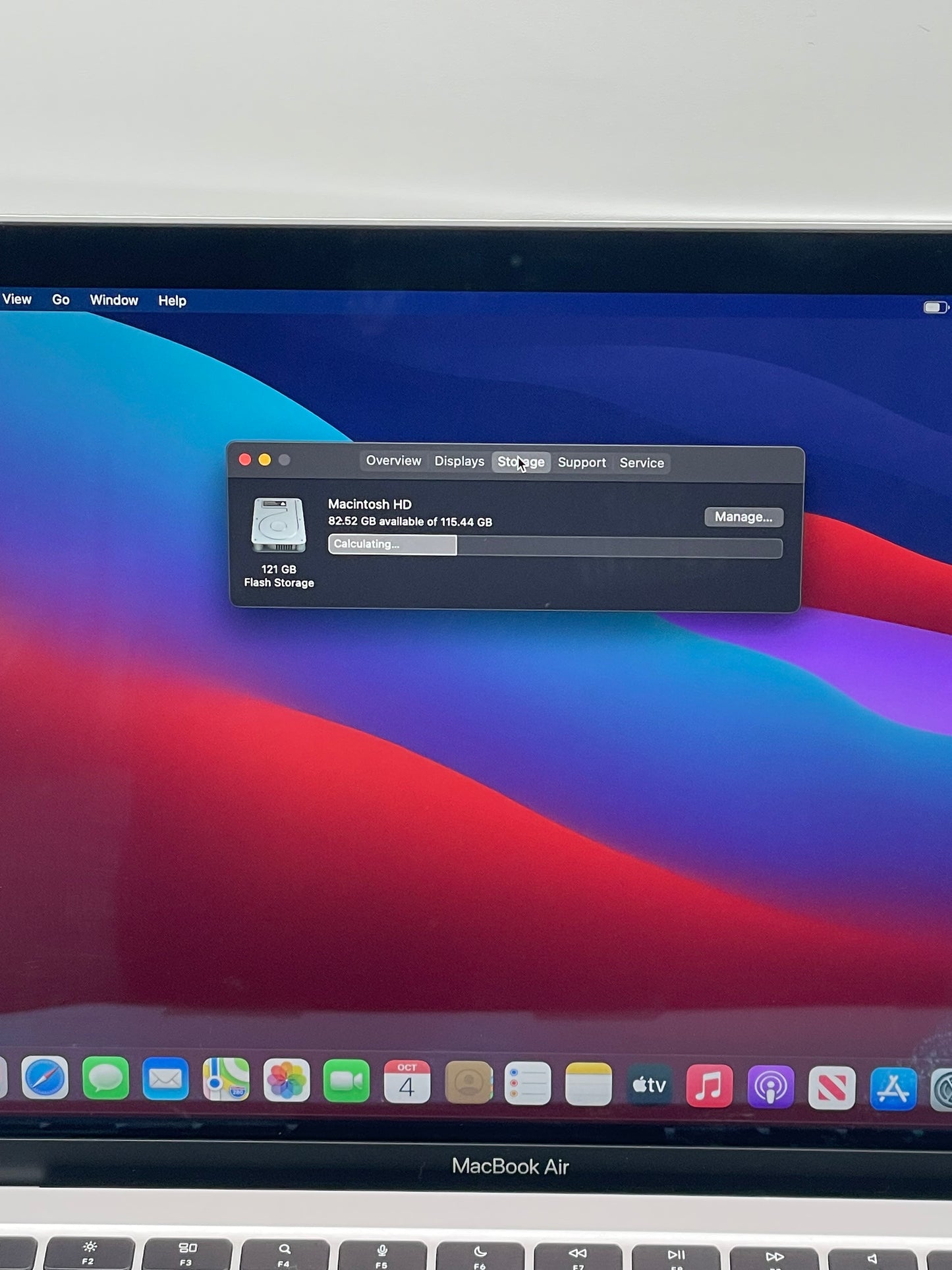Image resolution: width=952 pixels, height=1270 pixels.
Task: Open the Service tab
Action: (642, 463)
